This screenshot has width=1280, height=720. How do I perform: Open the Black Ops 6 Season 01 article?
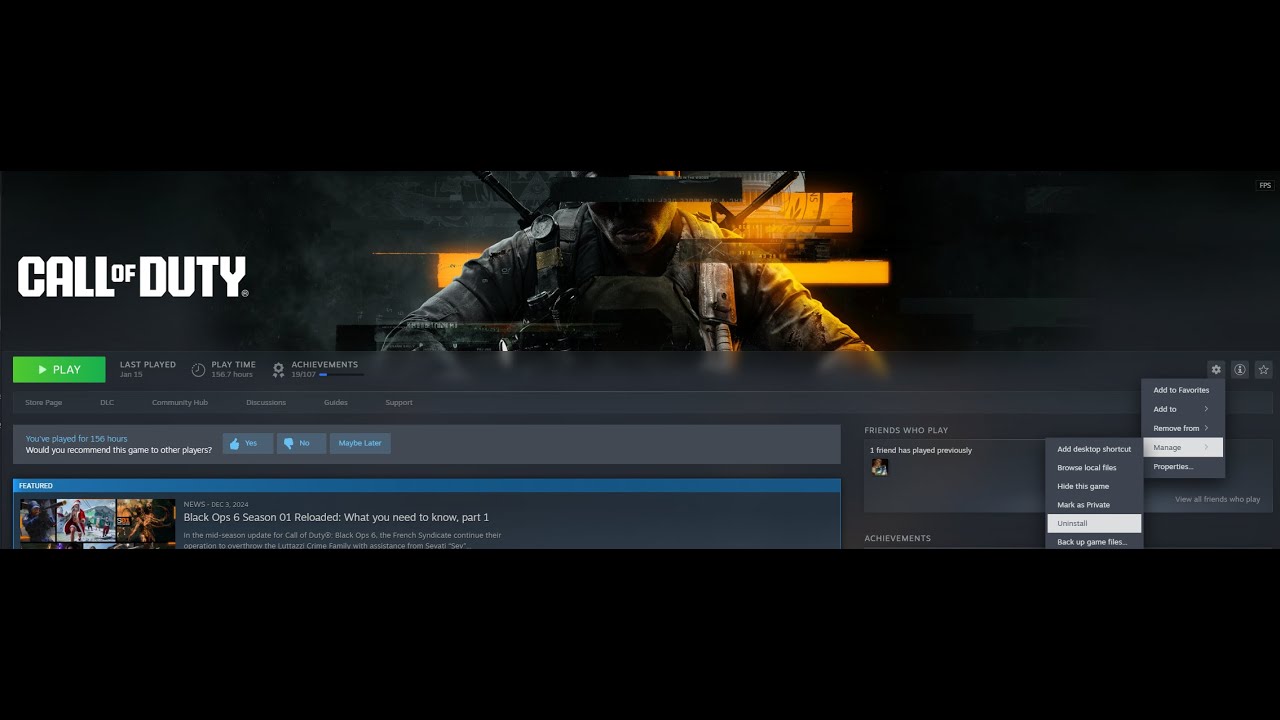click(x=336, y=517)
